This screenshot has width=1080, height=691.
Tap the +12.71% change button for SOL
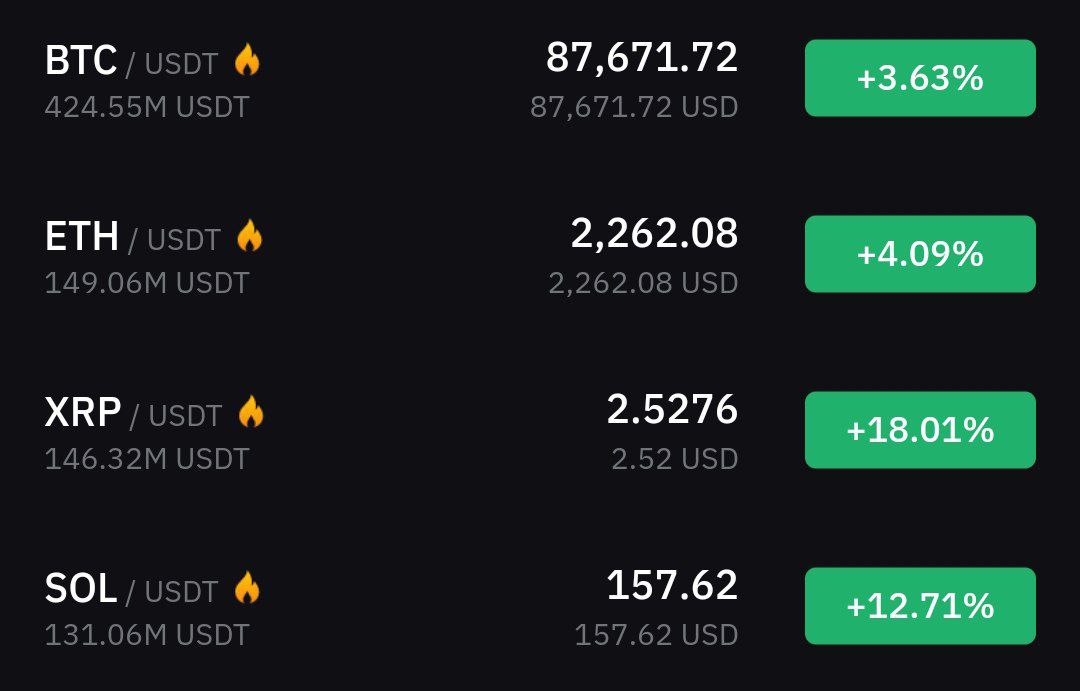pyautogui.click(x=920, y=606)
